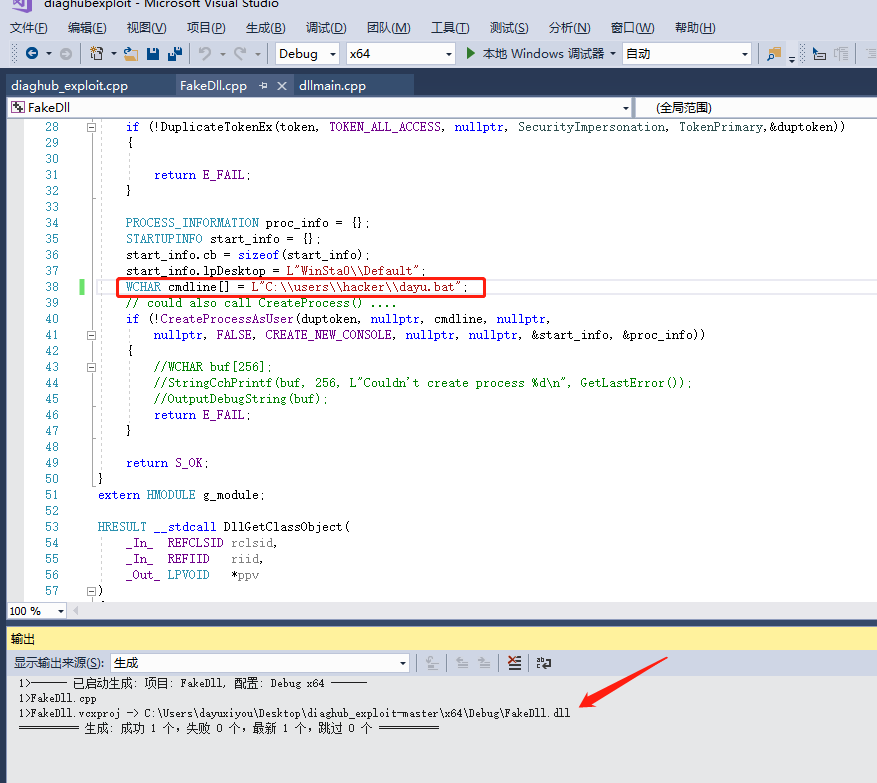Image resolution: width=877 pixels, height=783 pixels.
Task: Click the Redo arrow icon
Action: point(241,54)
